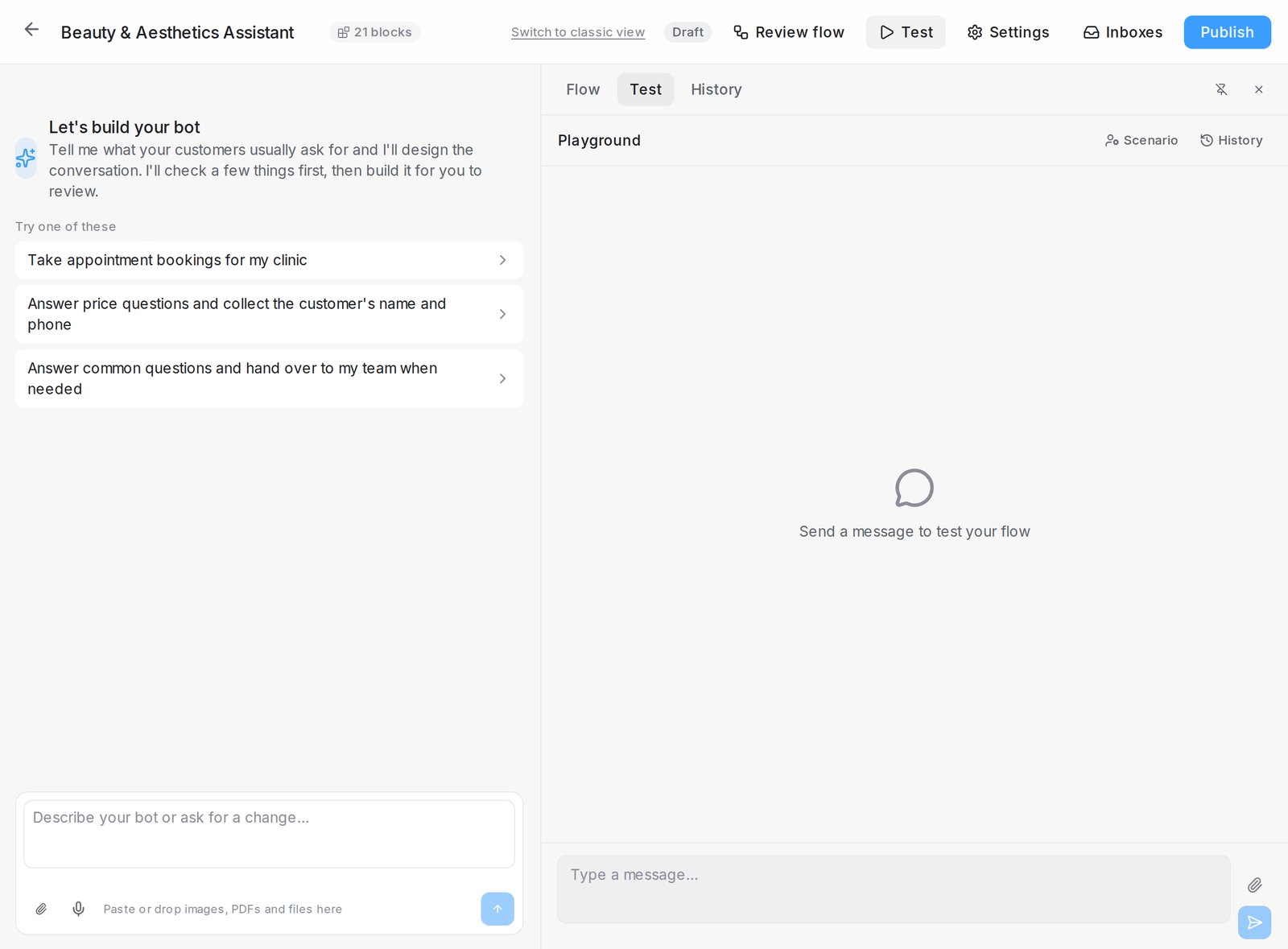Open Playground History
1288x949 pixels.
coord(1232,140)
